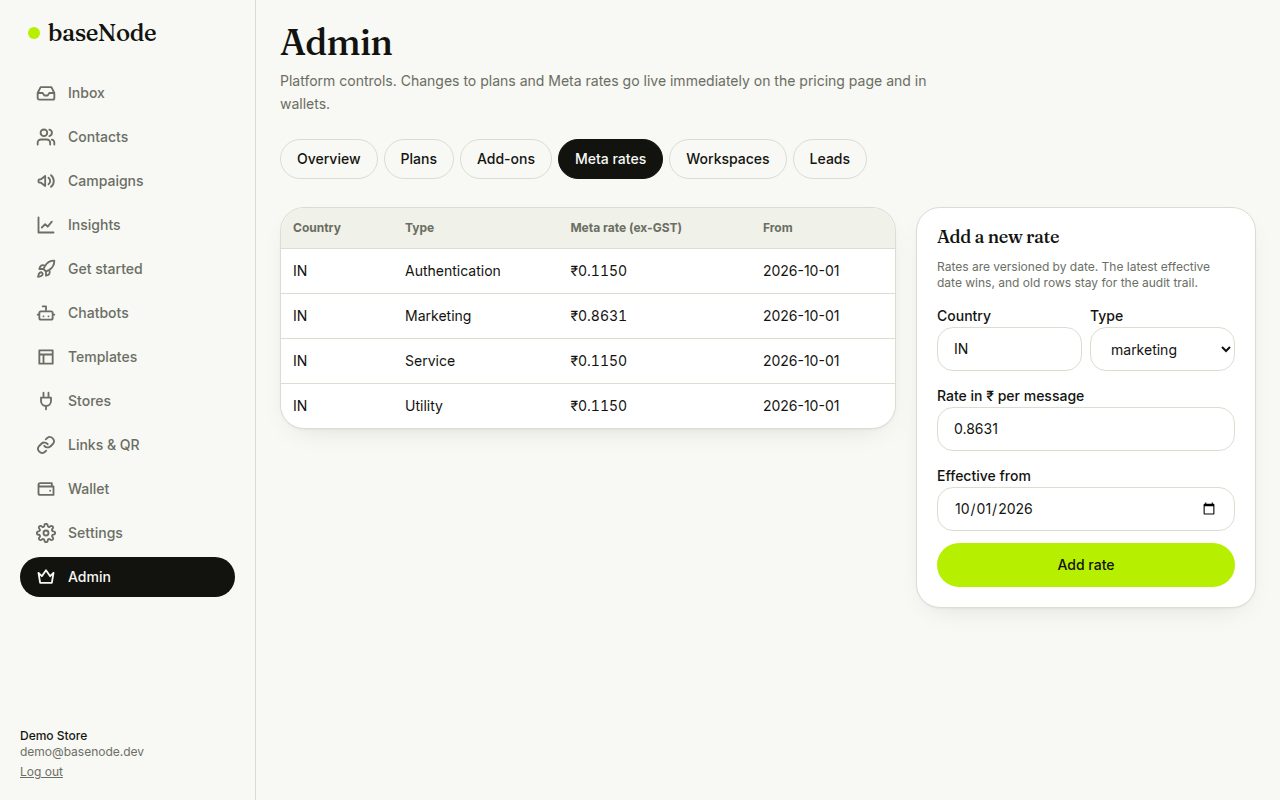Click the Wallet icon in sidebar
This screenshot has height=800, width=1280.
point(46,489)
